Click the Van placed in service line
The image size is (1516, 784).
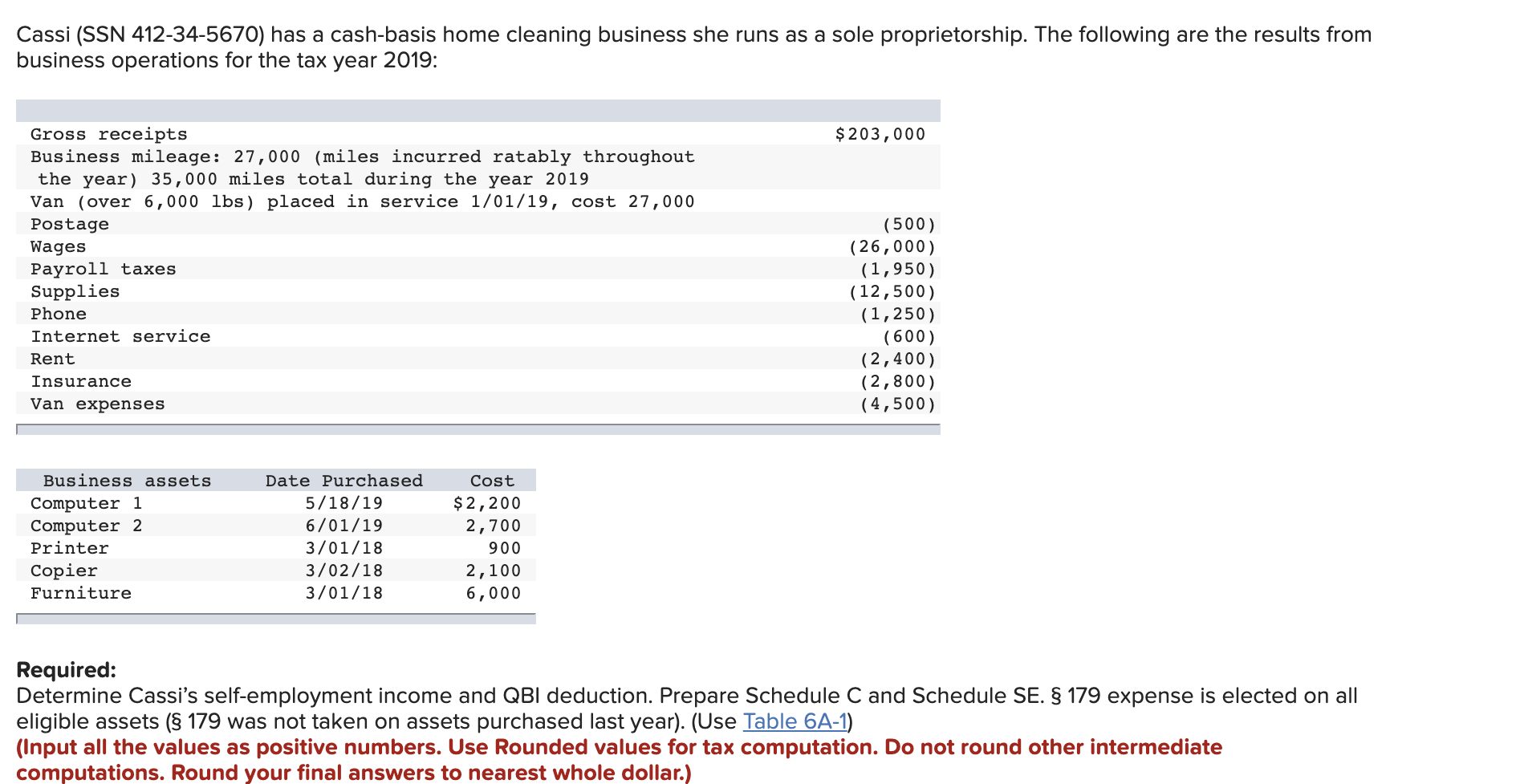point(363,201)
